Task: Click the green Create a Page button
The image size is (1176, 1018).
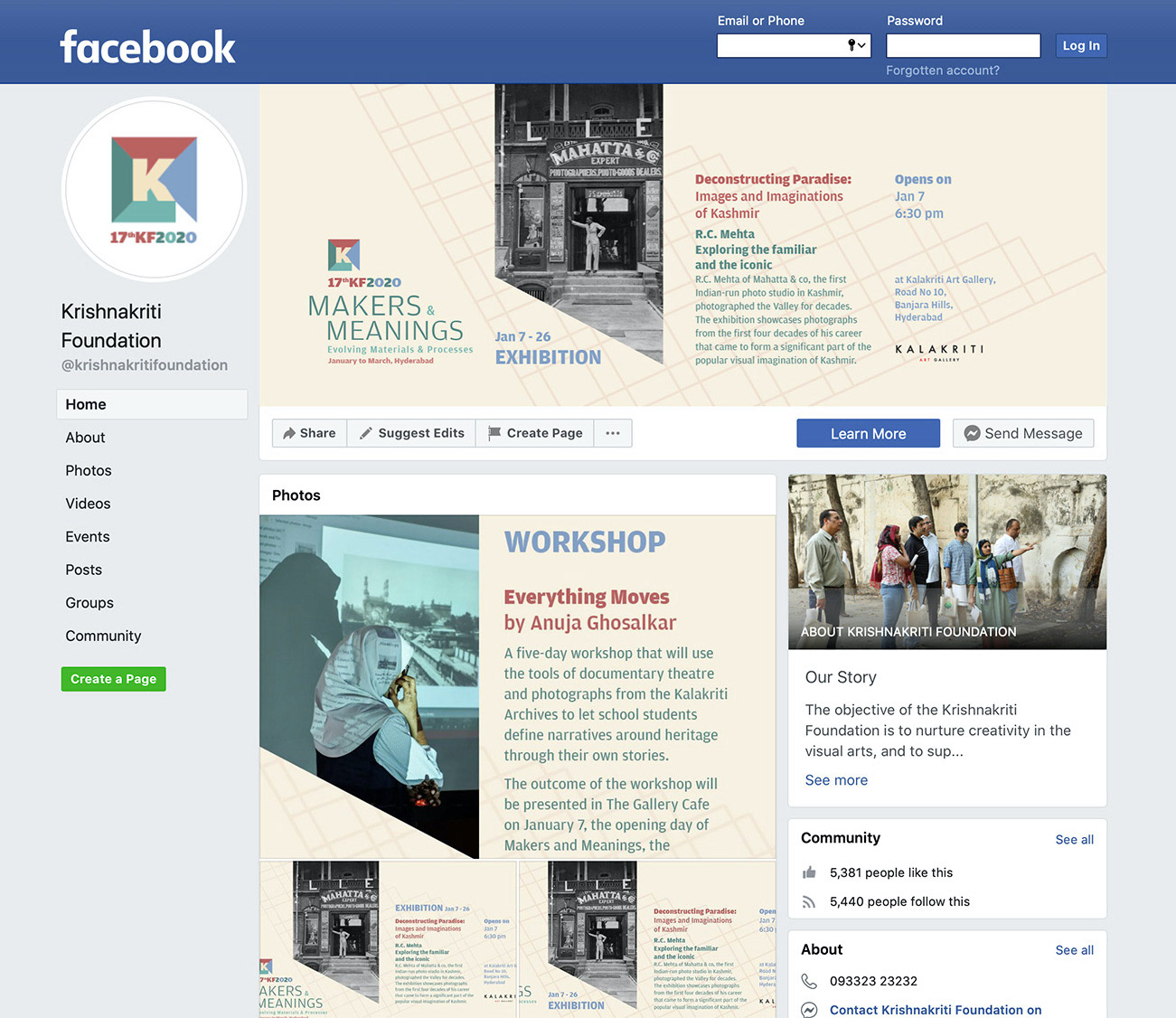Action: point(113,679)
